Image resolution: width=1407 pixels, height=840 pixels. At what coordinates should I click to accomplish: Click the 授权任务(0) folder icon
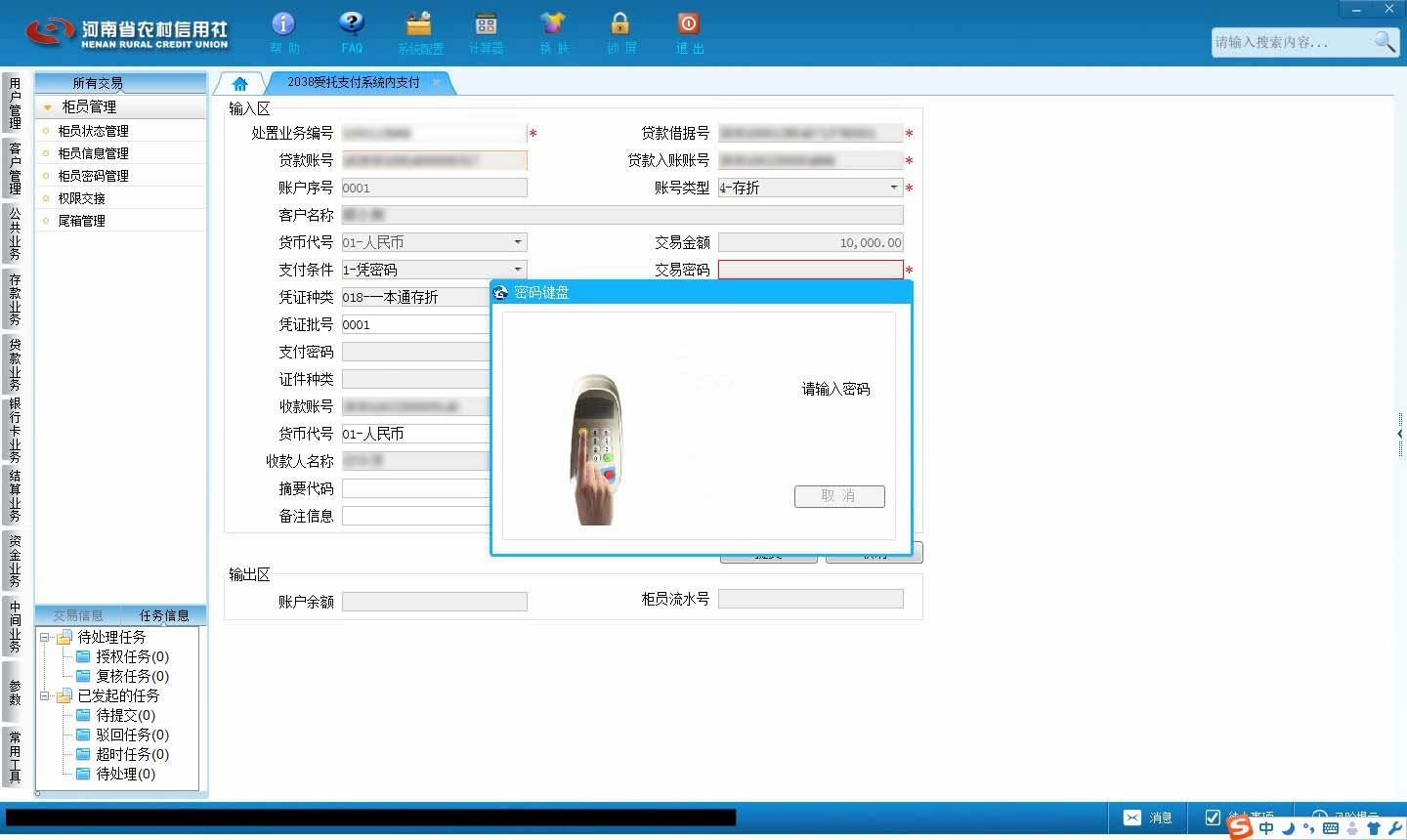[x=83, y=656]
